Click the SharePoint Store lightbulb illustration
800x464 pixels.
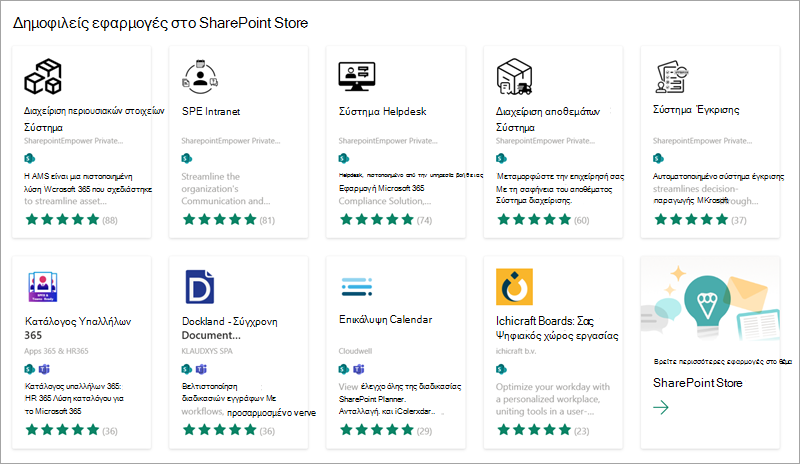[710, 301]
